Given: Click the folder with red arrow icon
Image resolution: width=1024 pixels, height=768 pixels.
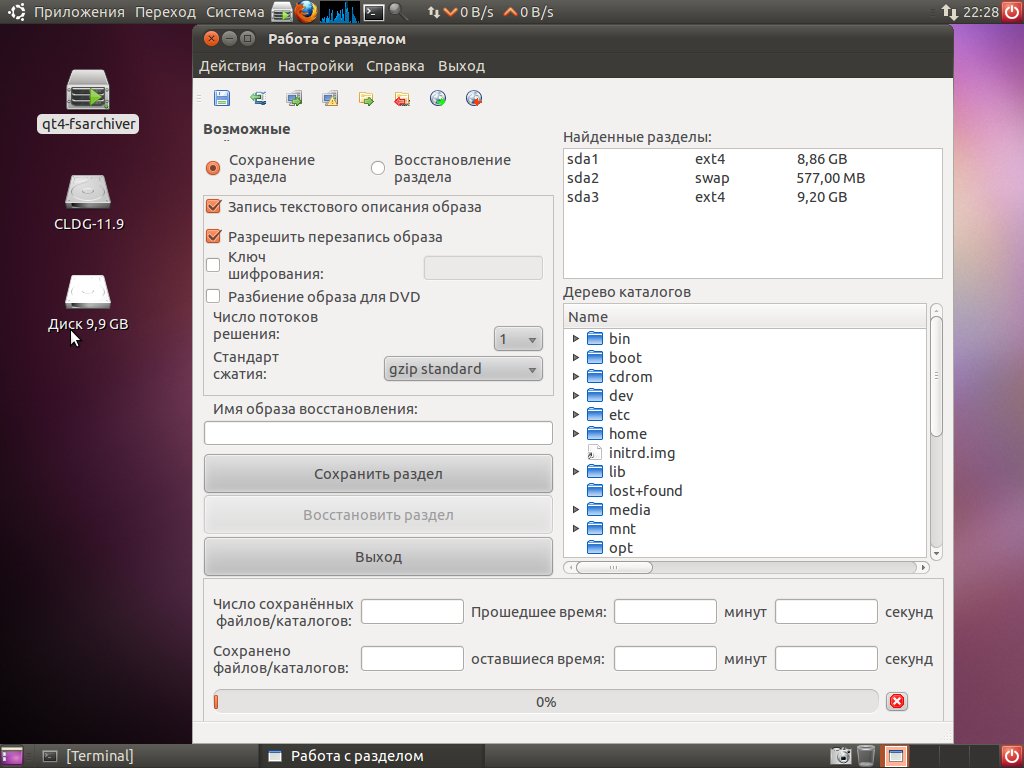Looking at the screenshot, I should 402,99.
